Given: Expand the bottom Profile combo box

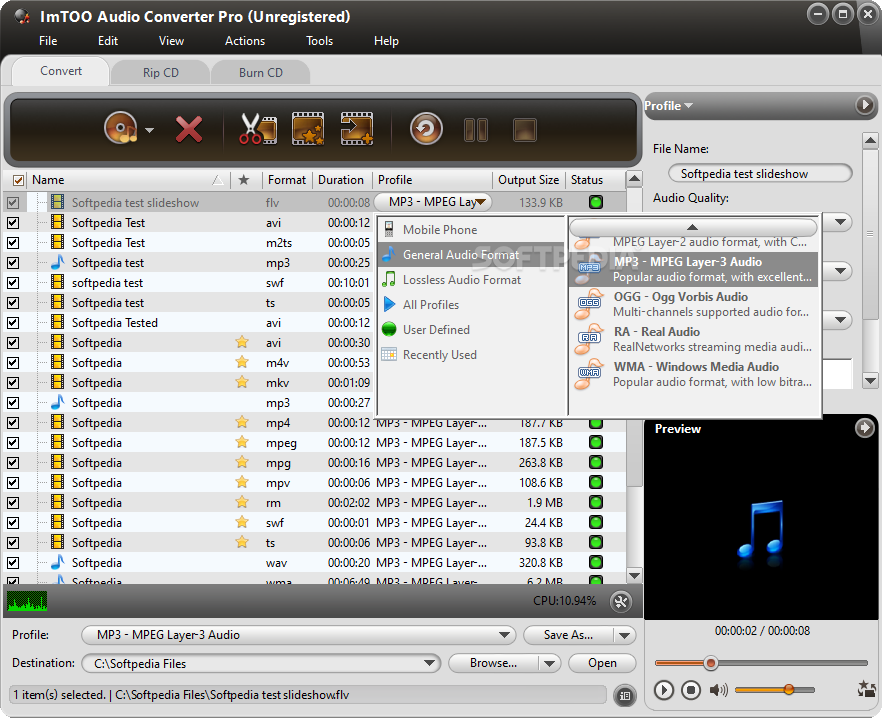Looking at the screenshot, I should point(504,635).
